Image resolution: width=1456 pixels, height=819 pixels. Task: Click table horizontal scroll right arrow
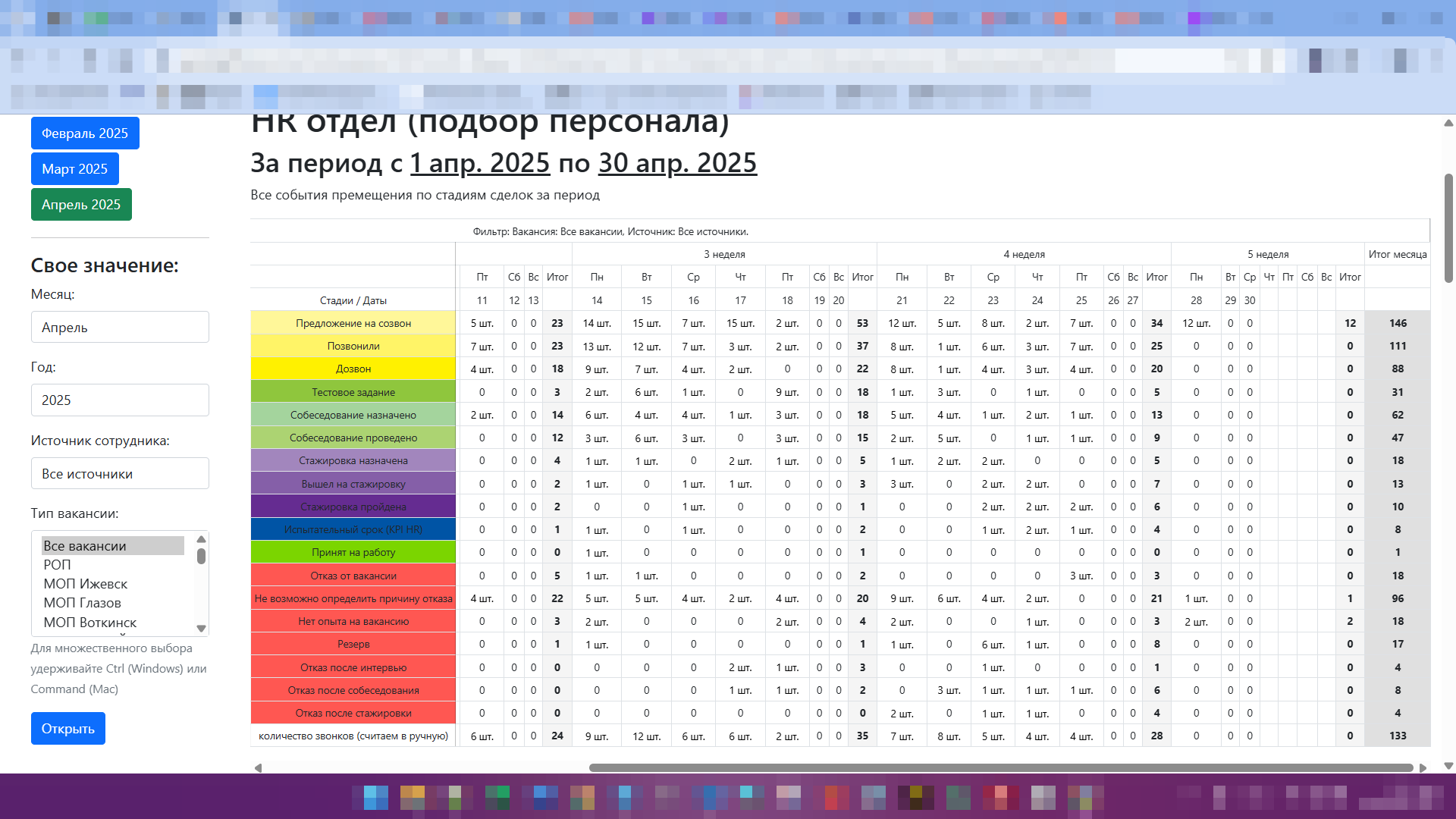[1423, 768]
